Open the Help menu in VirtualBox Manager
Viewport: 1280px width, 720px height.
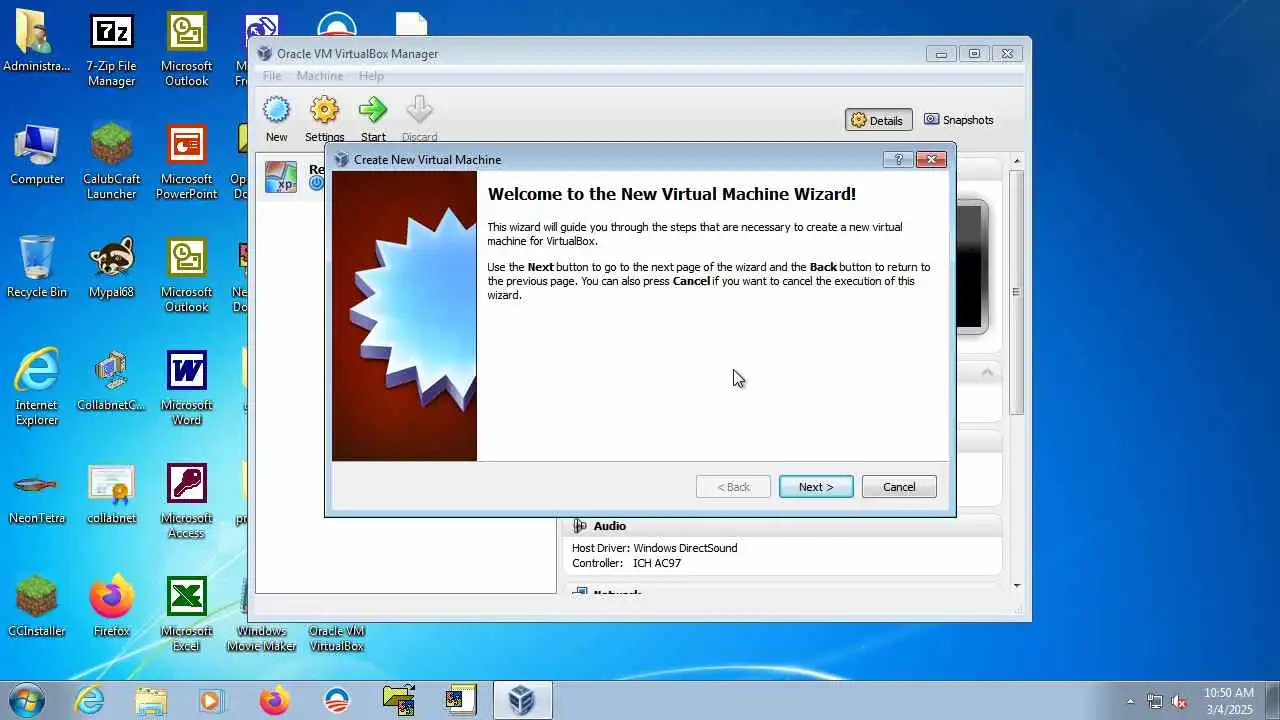point(371,76)
